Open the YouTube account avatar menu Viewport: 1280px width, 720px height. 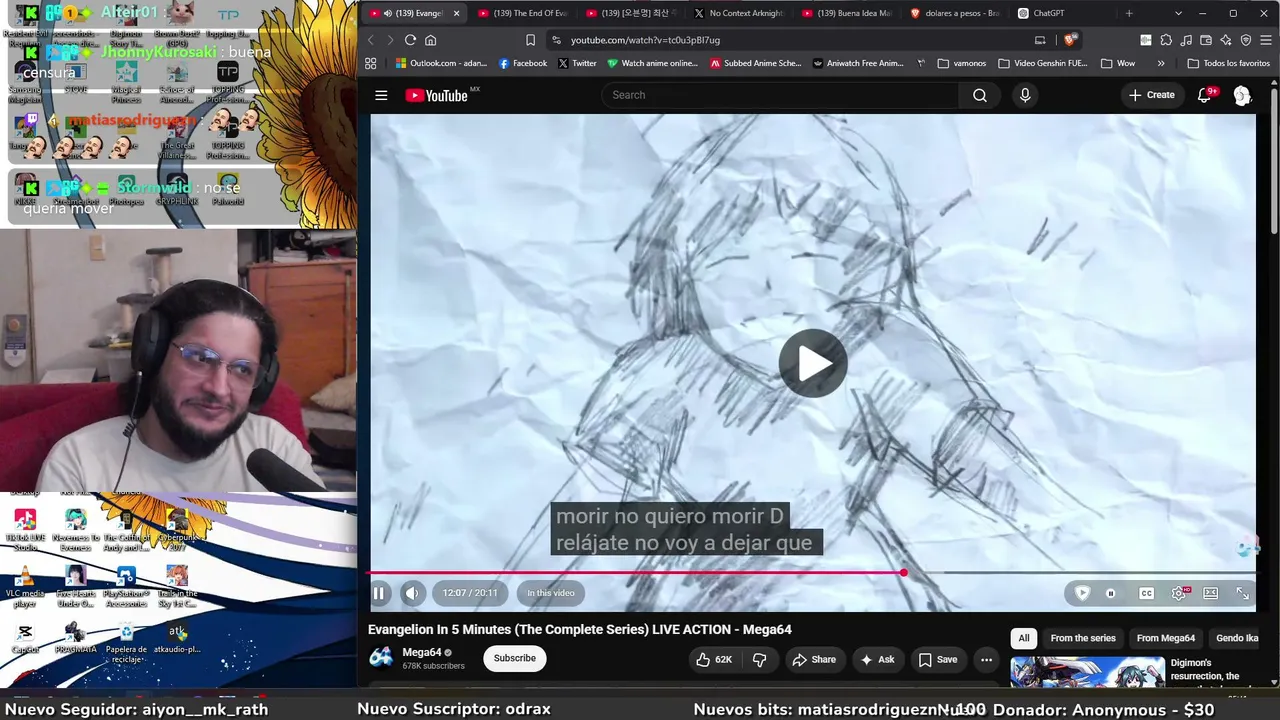(x=1242, y=95)
